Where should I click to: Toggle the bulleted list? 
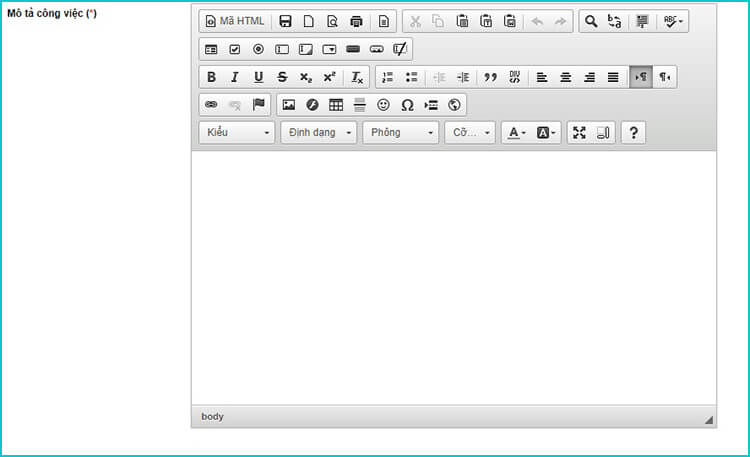point(411,77)
